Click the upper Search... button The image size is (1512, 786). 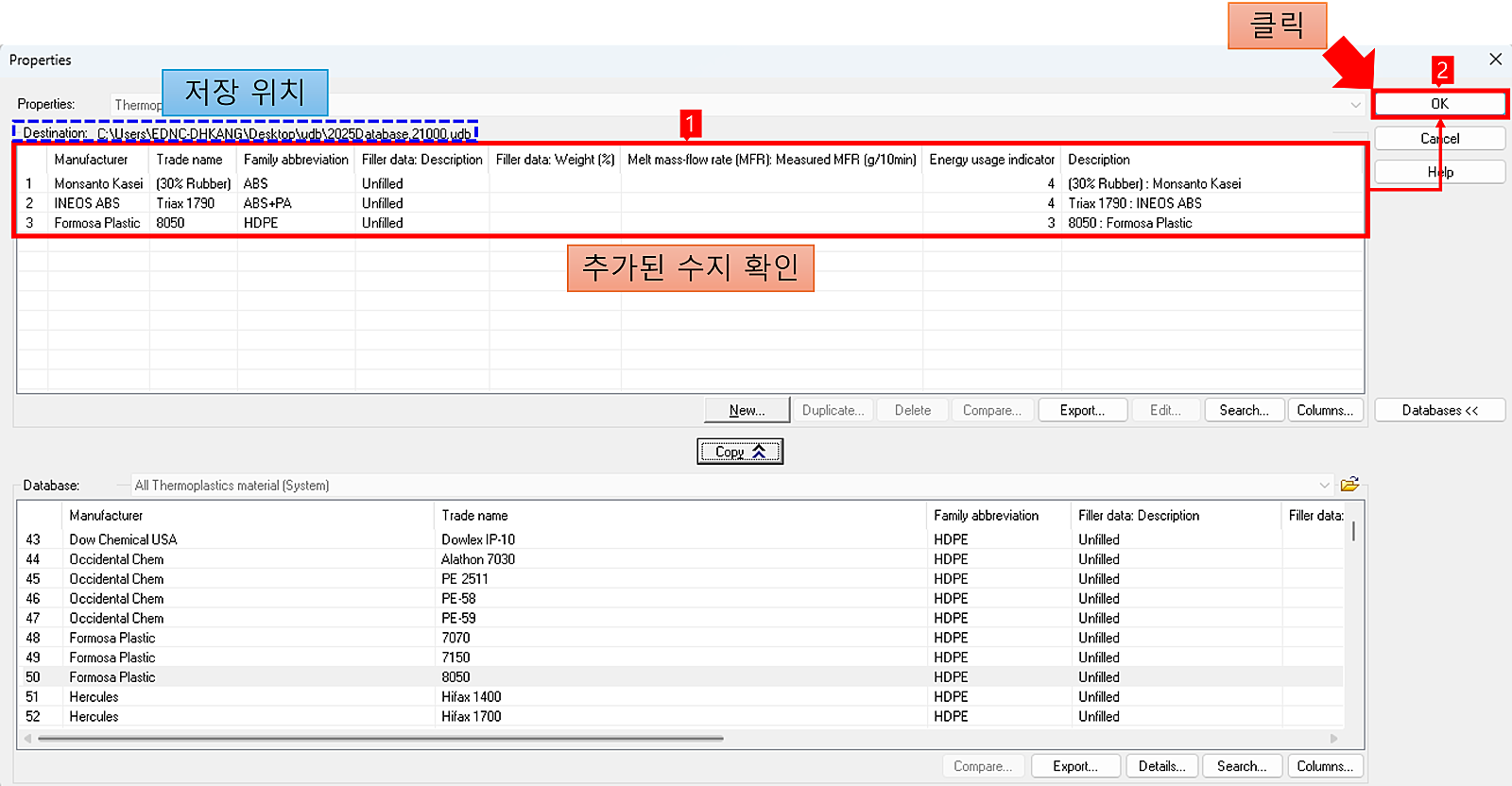[1244, 410]
